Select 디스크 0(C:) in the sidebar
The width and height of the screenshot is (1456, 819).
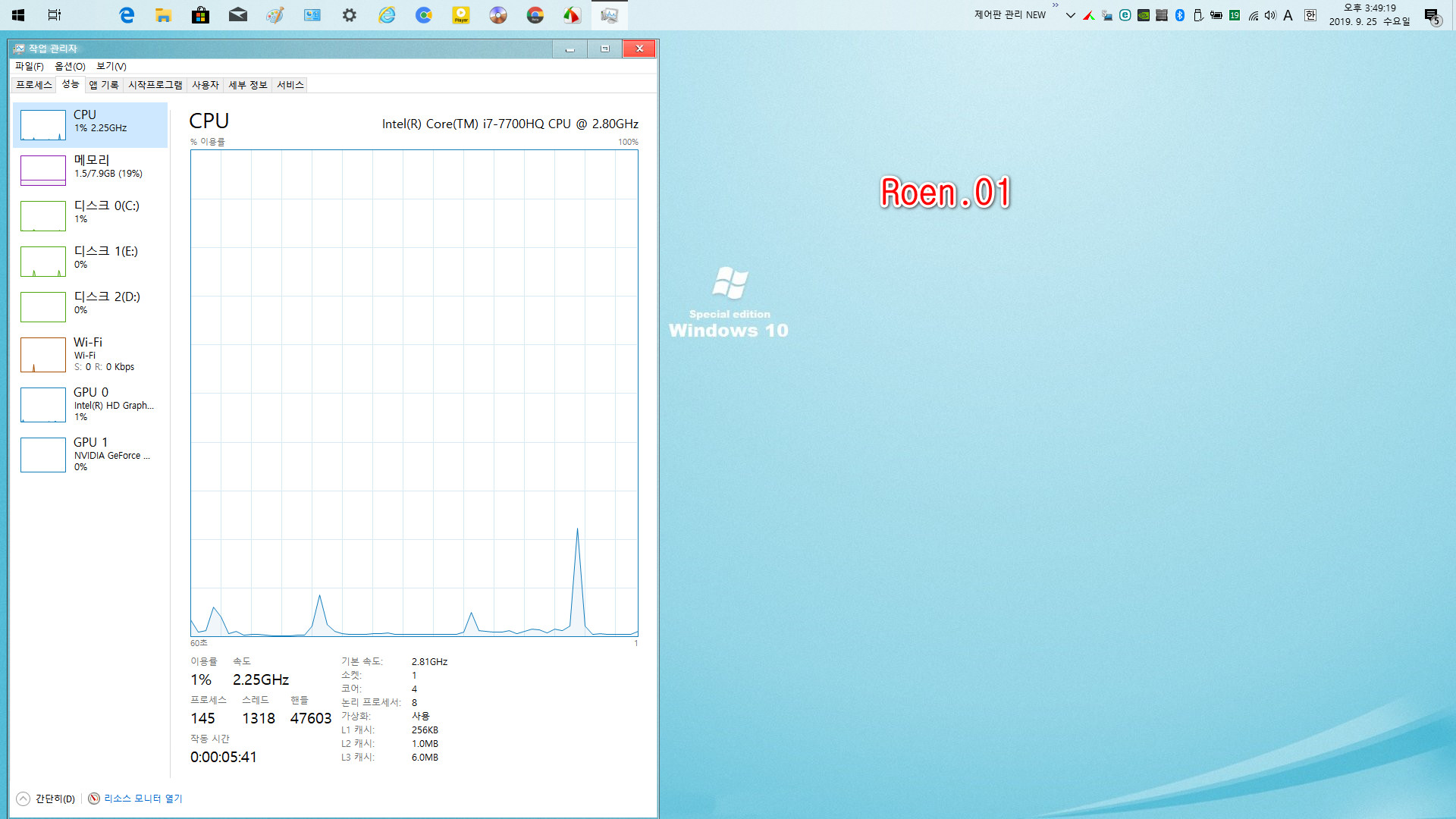tap(90, 216)
